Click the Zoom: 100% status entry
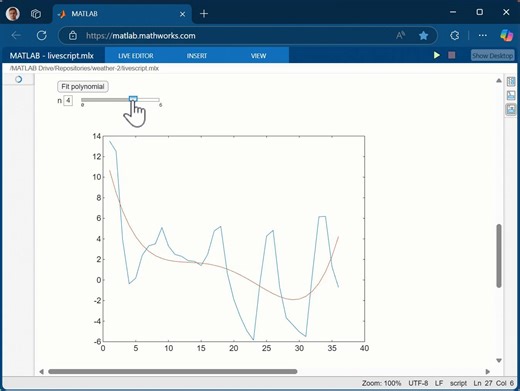 [381, 383]
